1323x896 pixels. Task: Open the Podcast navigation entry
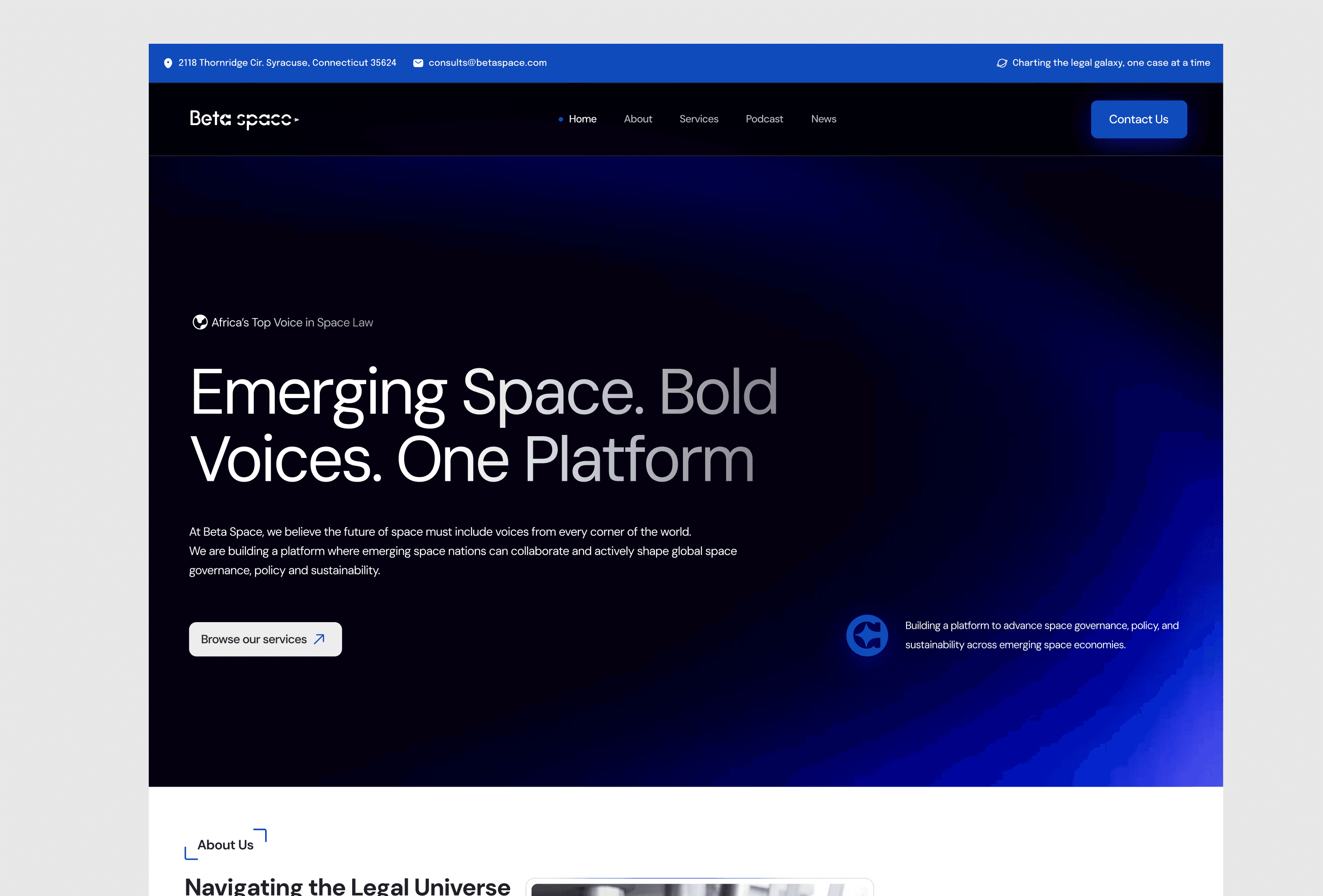click(765, 119)
